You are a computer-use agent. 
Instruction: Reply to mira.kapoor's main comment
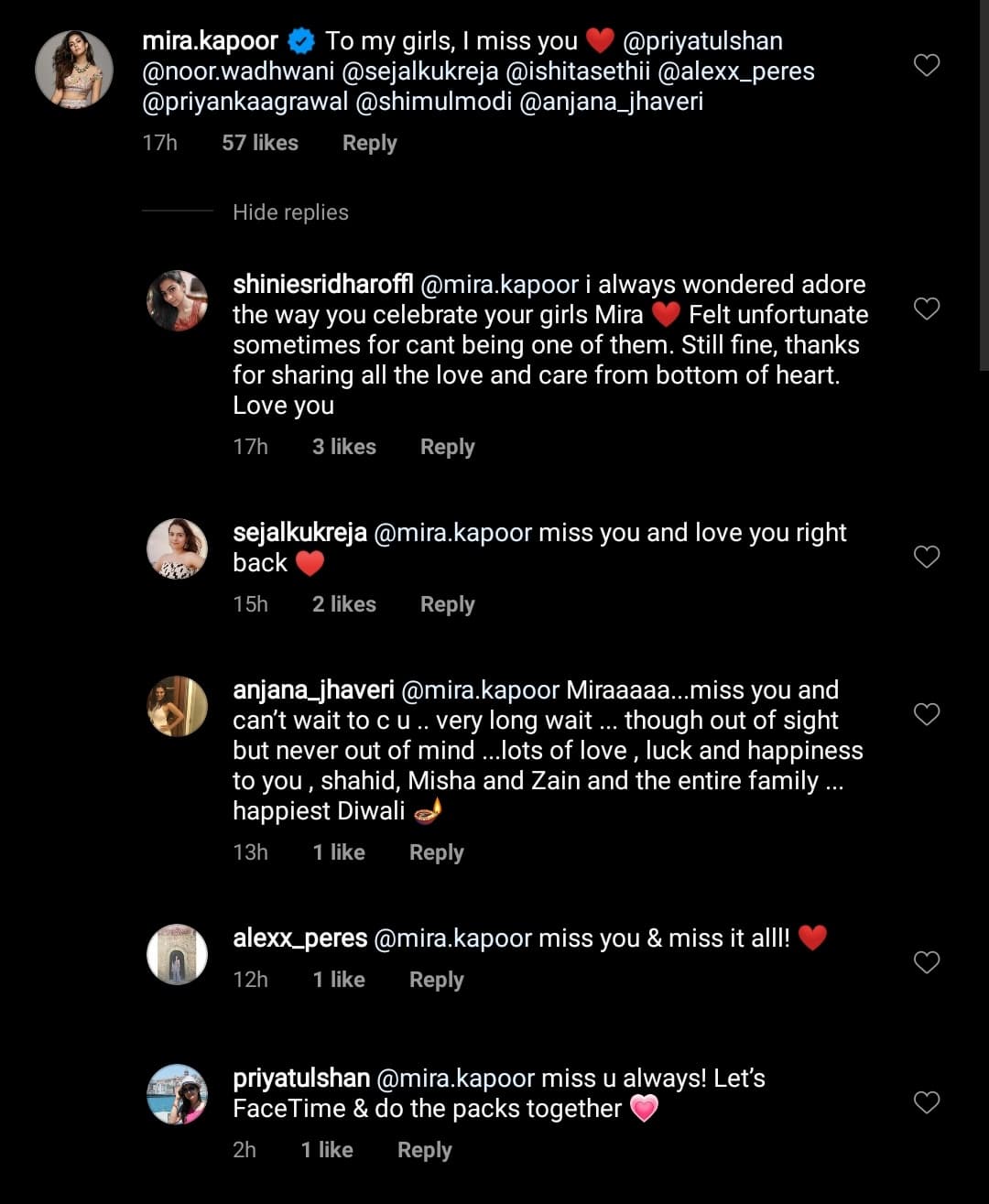tap(369, 143)
